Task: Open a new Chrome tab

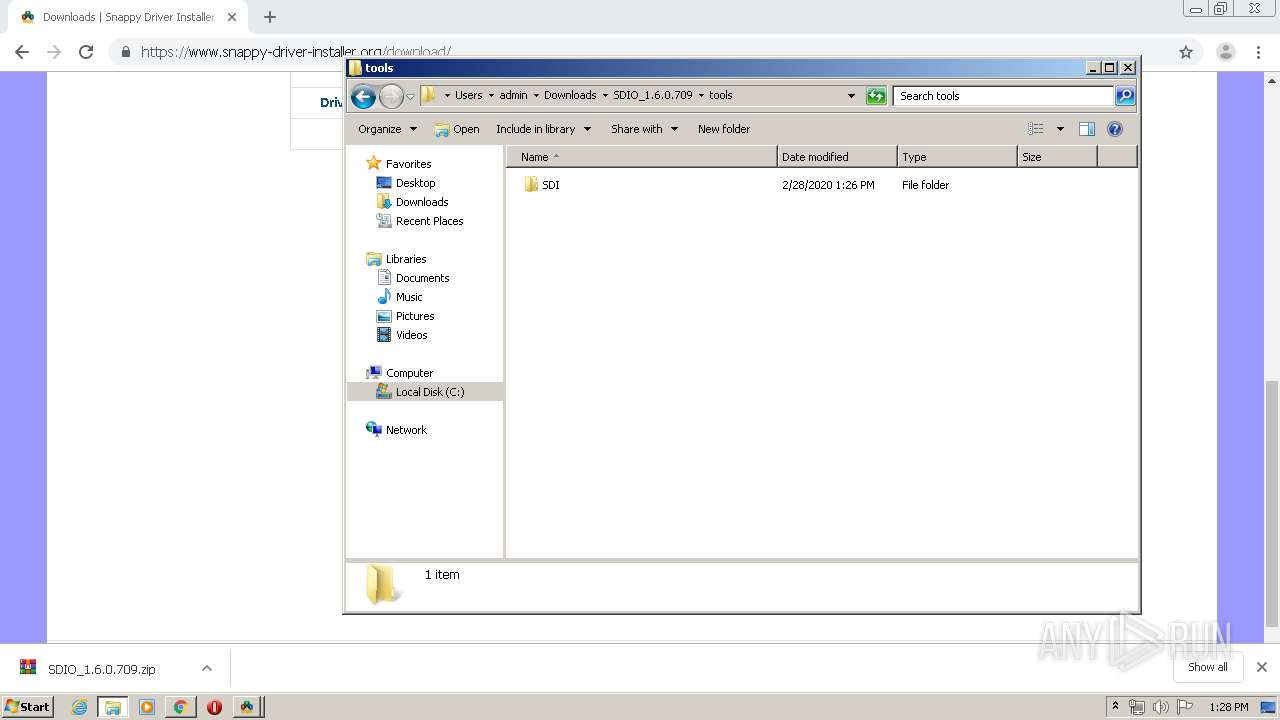Action: pyautogui.click(x=270, y=17)
